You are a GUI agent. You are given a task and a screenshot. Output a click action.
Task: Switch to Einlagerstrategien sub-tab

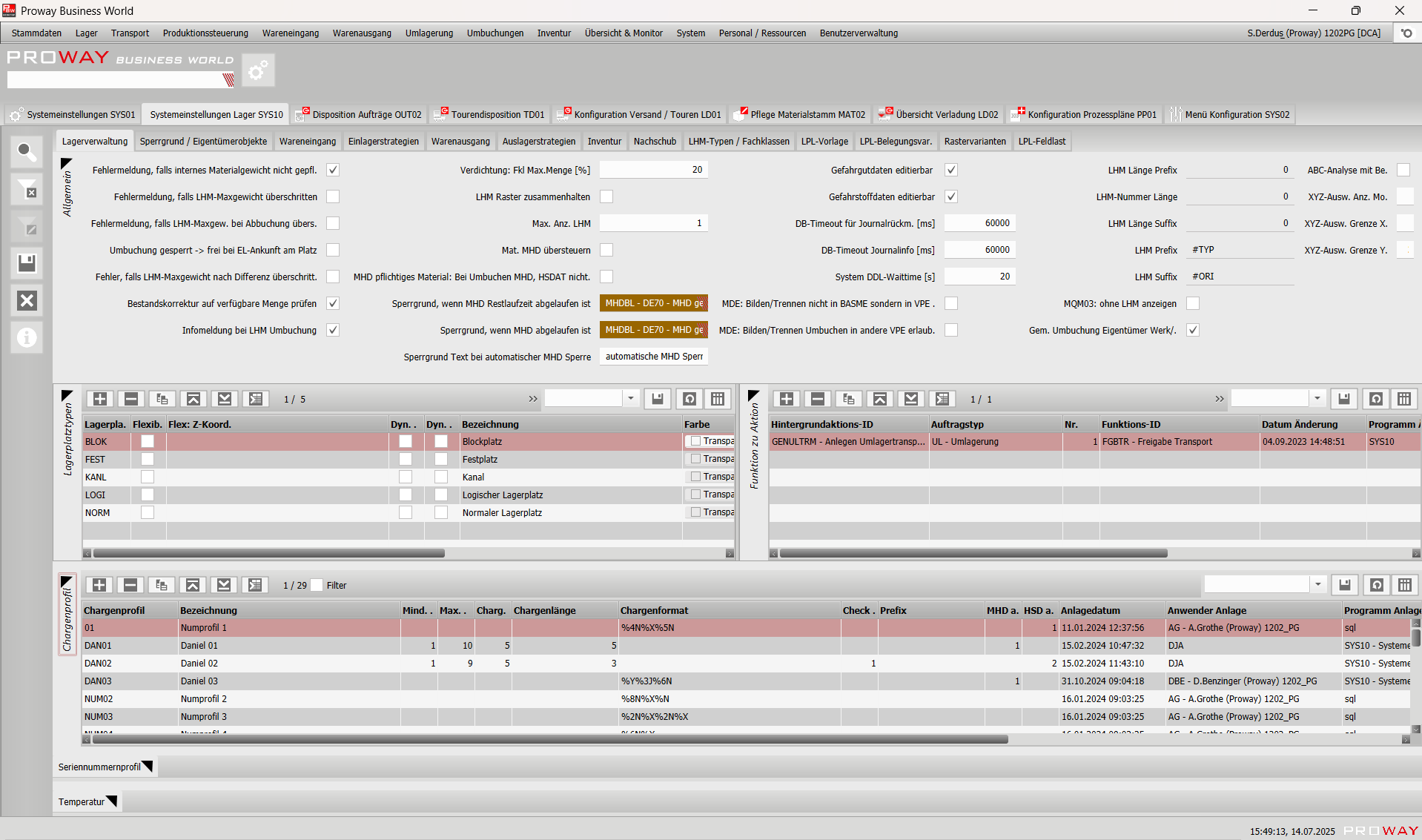click(x=383, y=142)
